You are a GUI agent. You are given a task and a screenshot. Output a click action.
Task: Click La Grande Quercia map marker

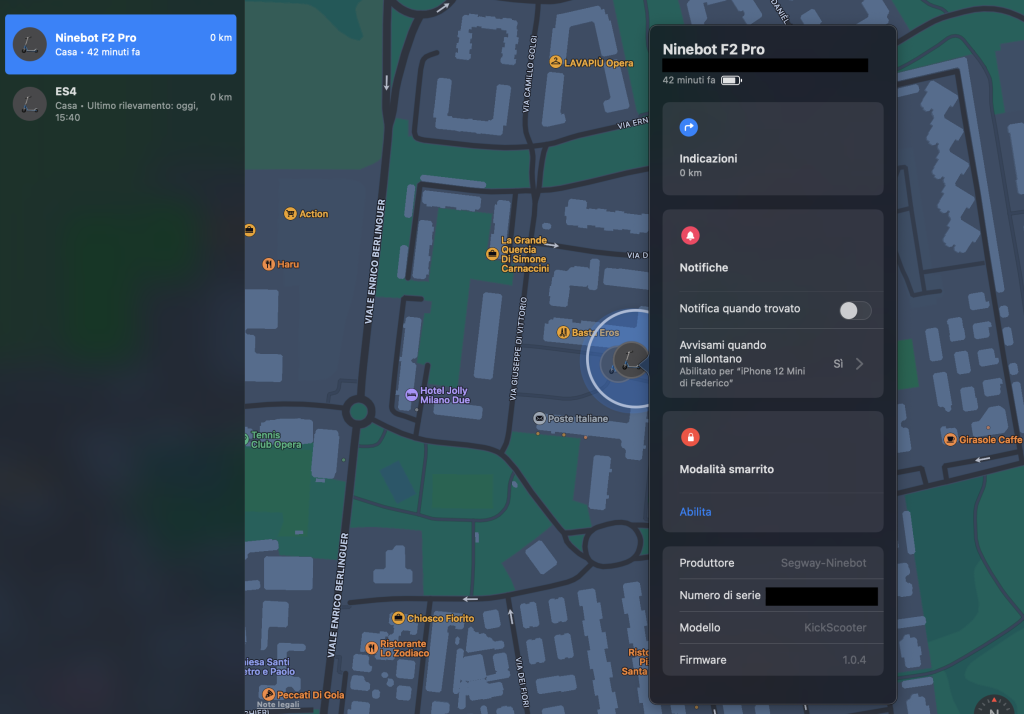point(492,254)
